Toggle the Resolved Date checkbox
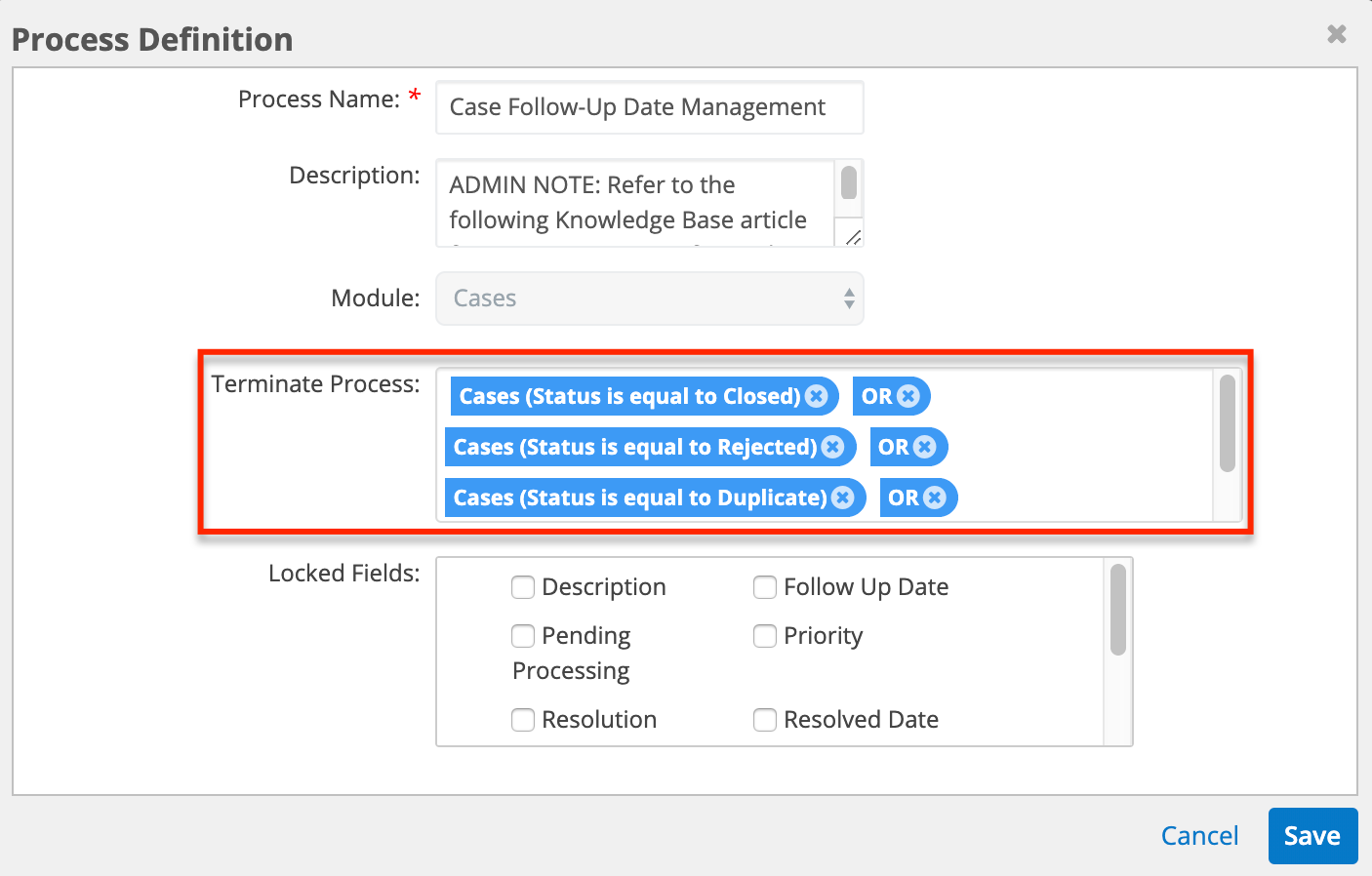1372x876 pixels. click(765, 720)
